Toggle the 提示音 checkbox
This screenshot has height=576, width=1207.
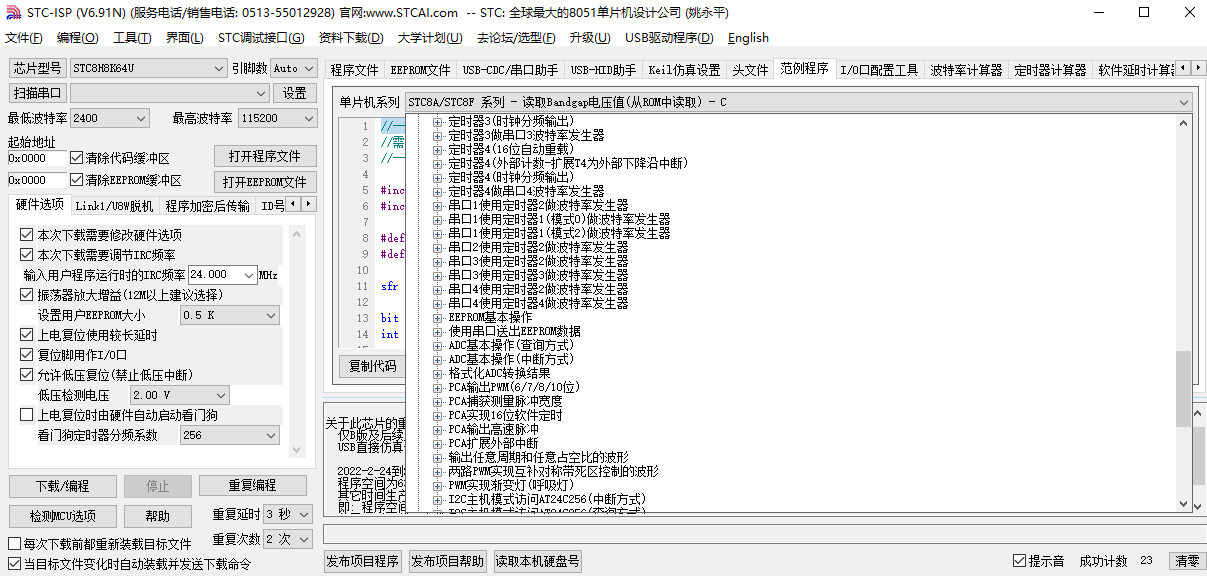(x=1020, y=561)
